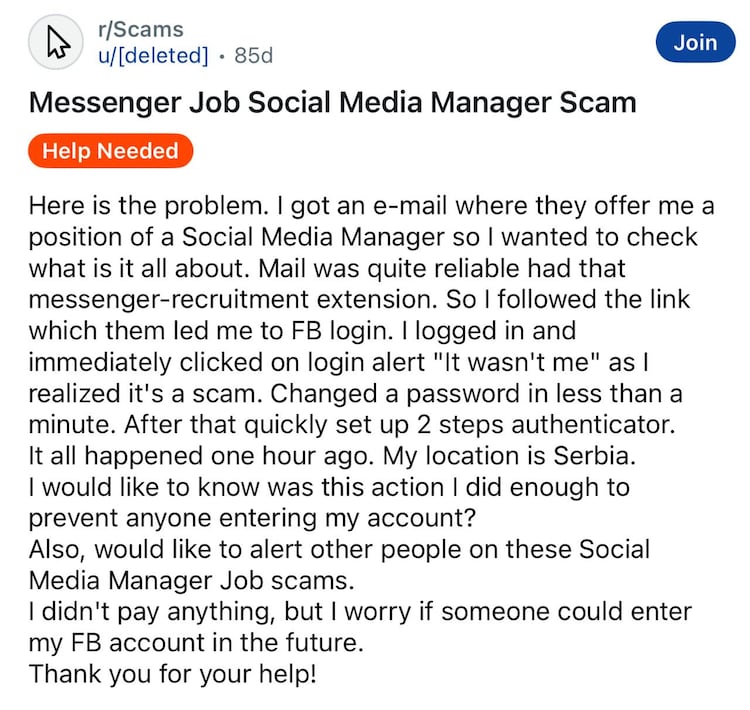Open the Messenger Job Social Media Manager Scam title
Screen dimensions: 750x710
click(332, 103)
